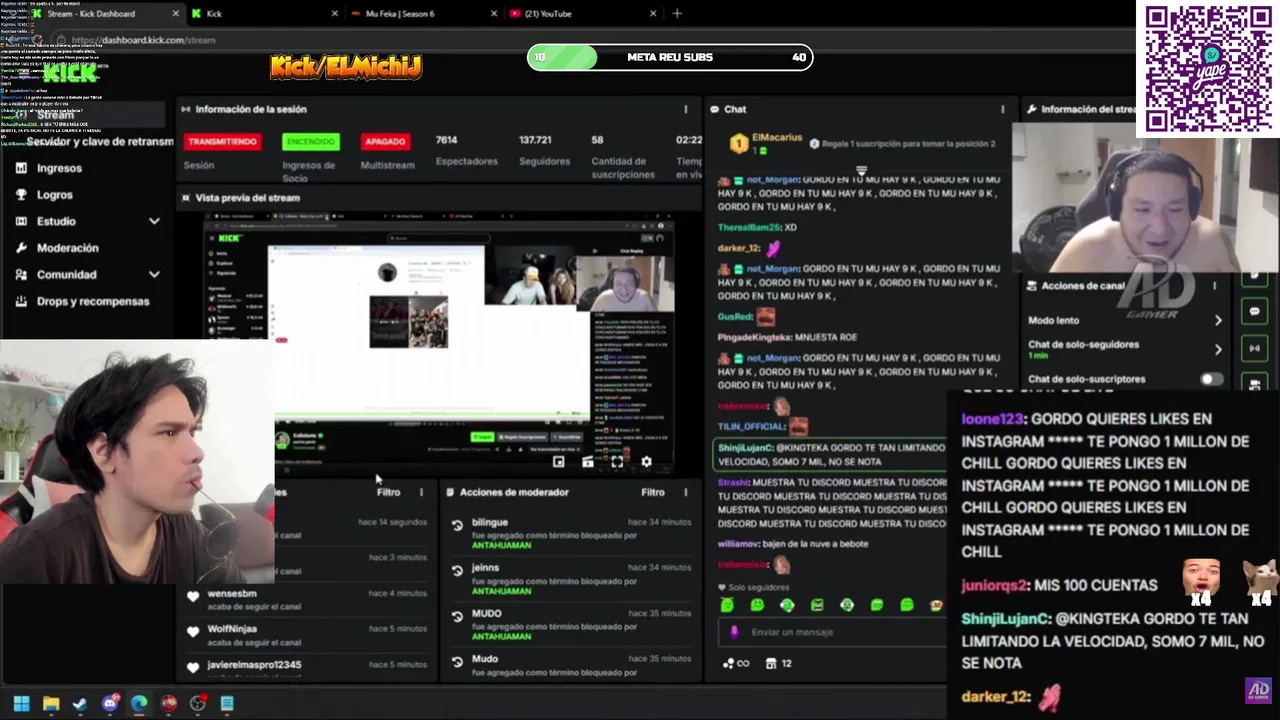
Task: Open Filtro in Acciones de moderador panel
Action: (653, 492)
